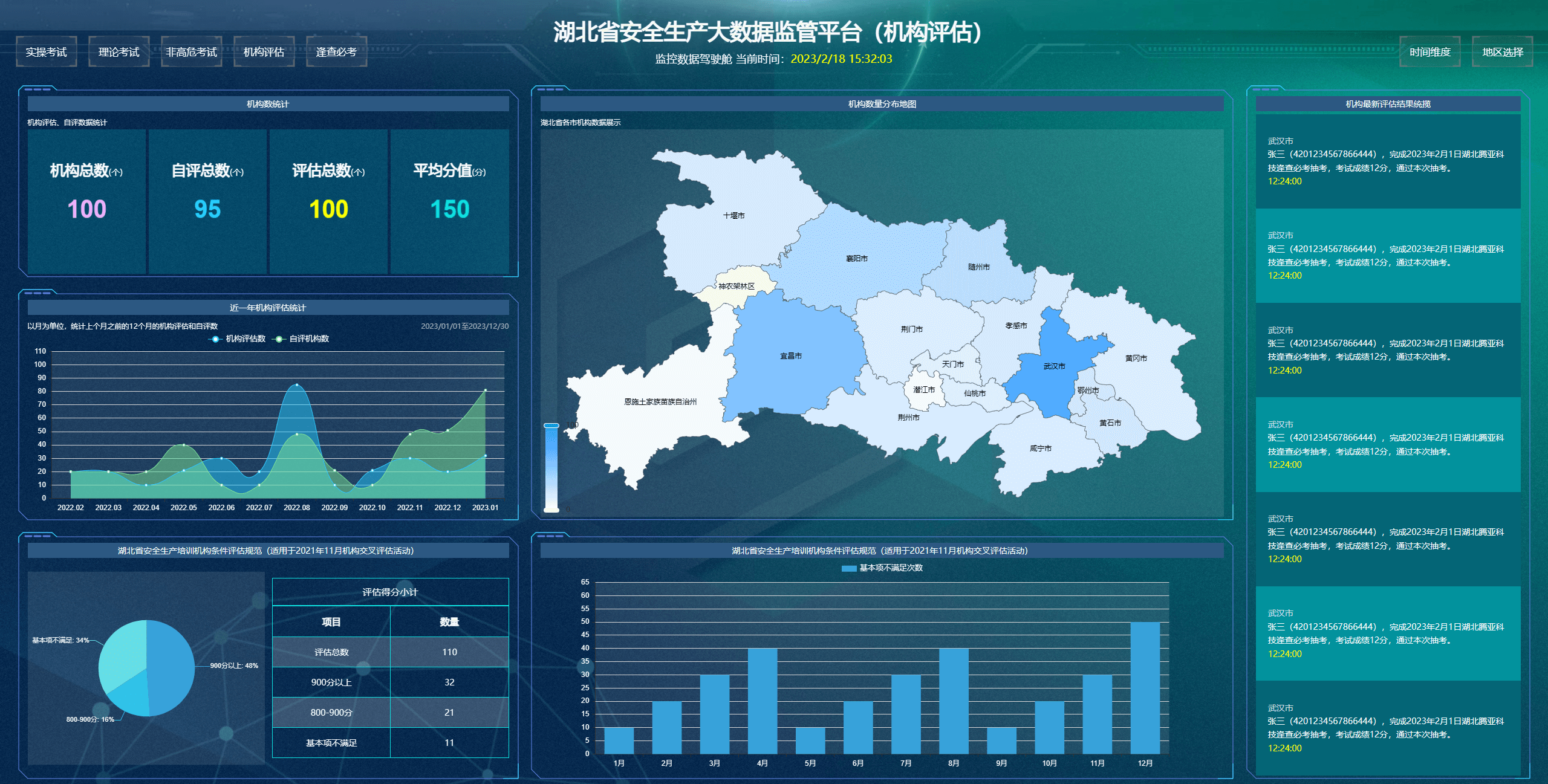Viewport: 1548px width, 784px height.
Task: Click 机构数量分布地图 panel title
Action: point(882,104)
